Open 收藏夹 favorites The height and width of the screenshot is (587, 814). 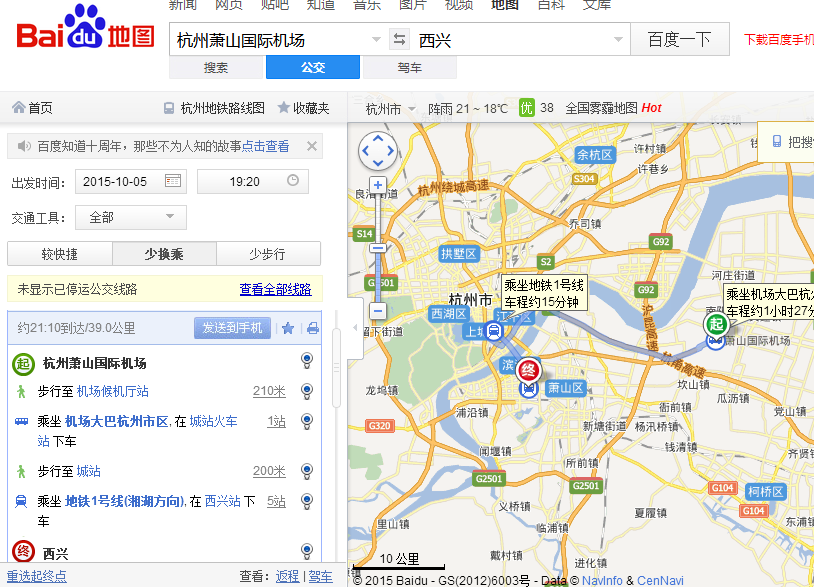pos(304,108)
